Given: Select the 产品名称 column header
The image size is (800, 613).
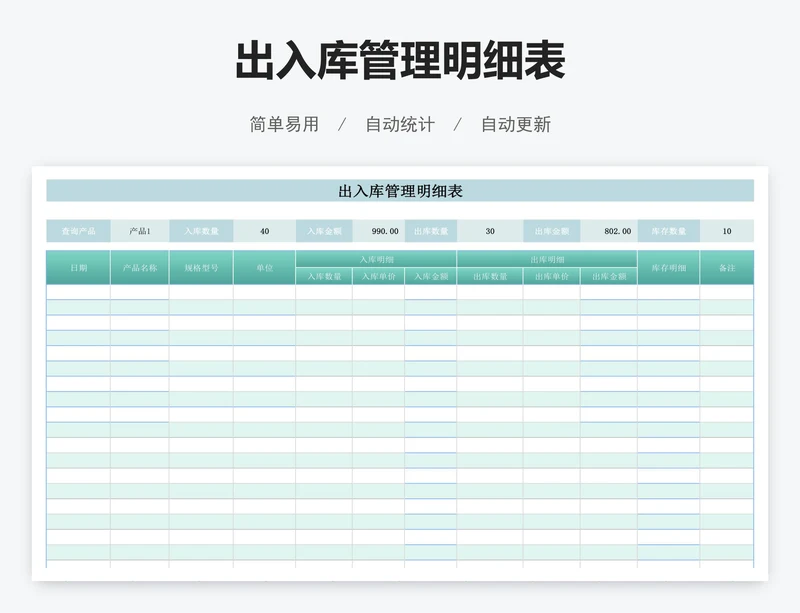Looking at the screenshot, I should pyautogui.click(x=140, y=267).
